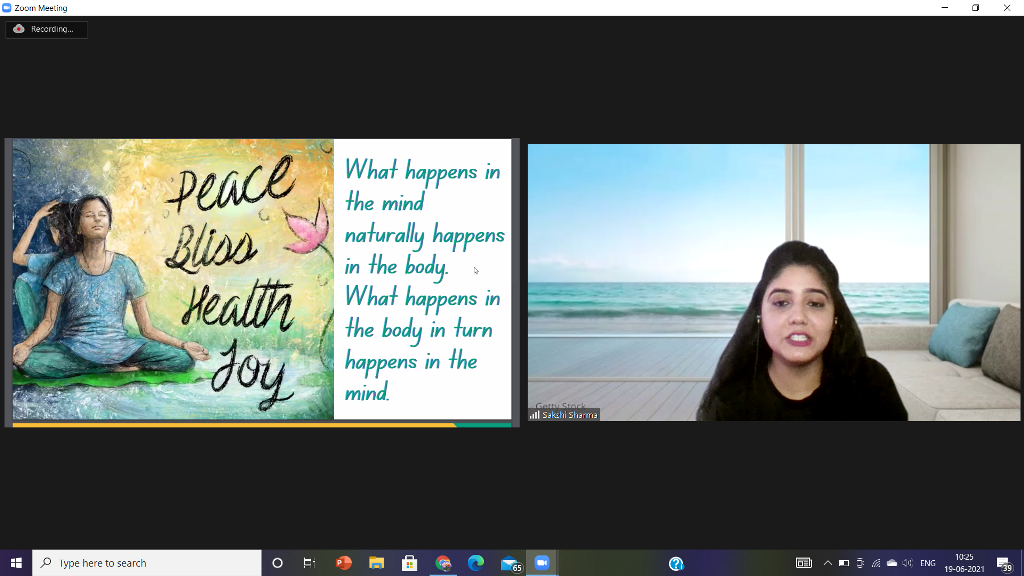Click the Type here to search box
The width and height of the screenshot is (1024, 576).
click(147, 563)
